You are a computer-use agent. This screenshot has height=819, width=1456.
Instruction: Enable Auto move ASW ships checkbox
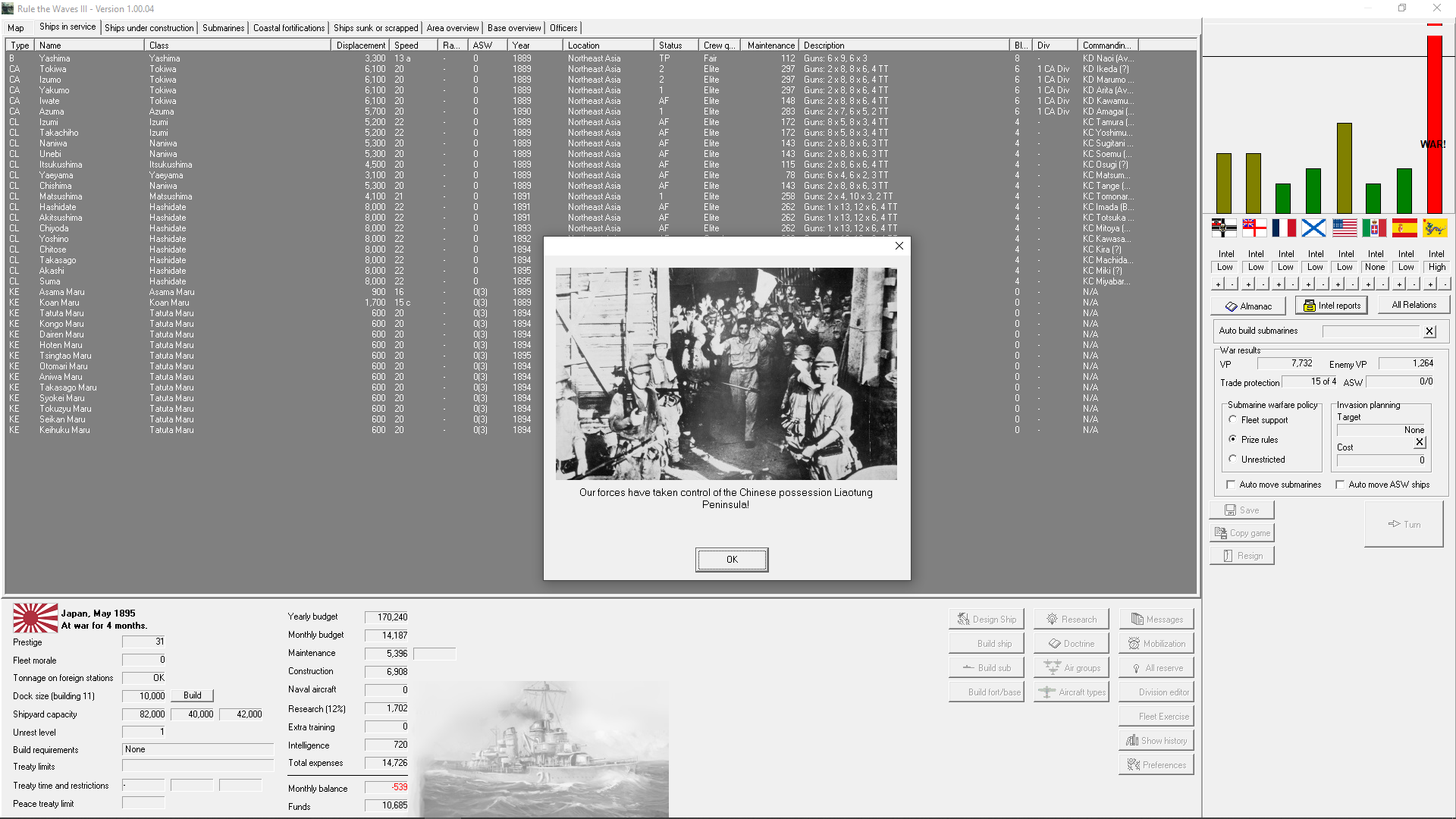click(1340, 485)
